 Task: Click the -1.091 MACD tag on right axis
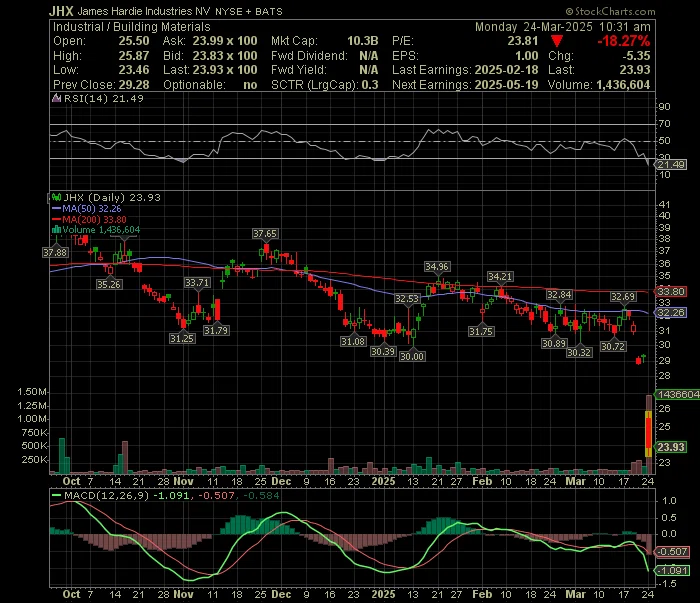(673, 570)
